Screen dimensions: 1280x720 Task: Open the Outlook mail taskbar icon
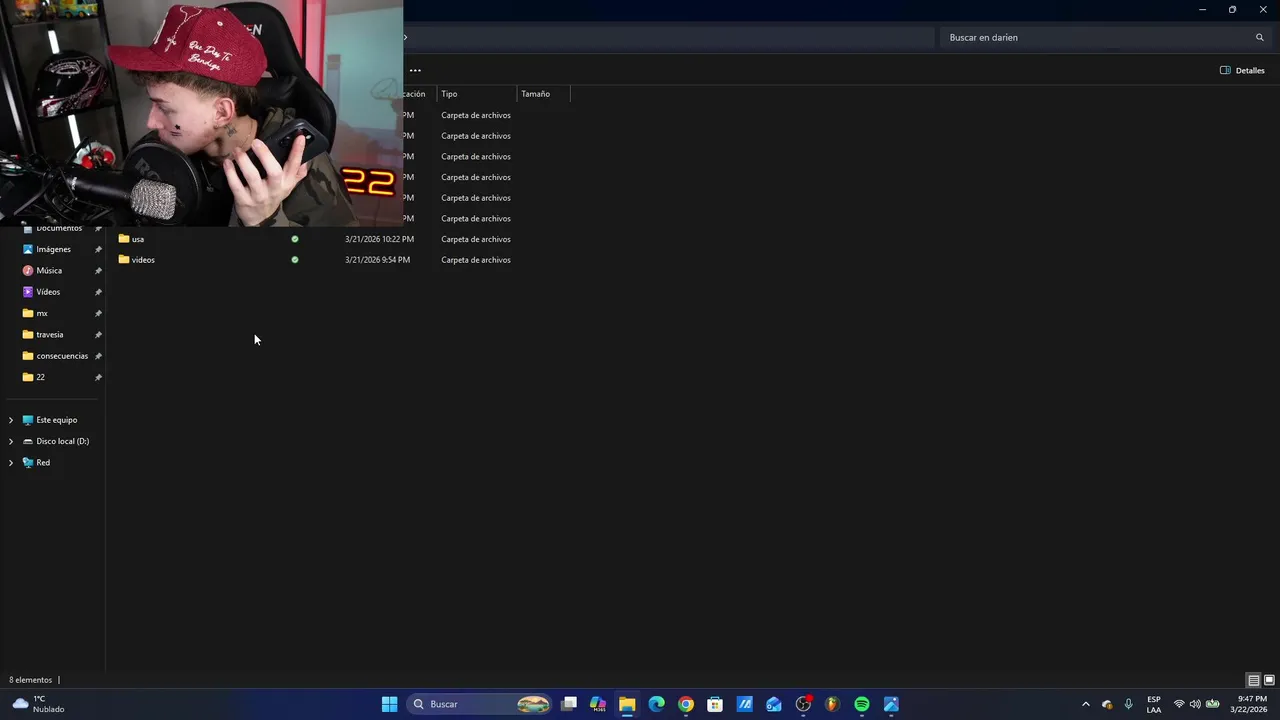click(774, 704)
